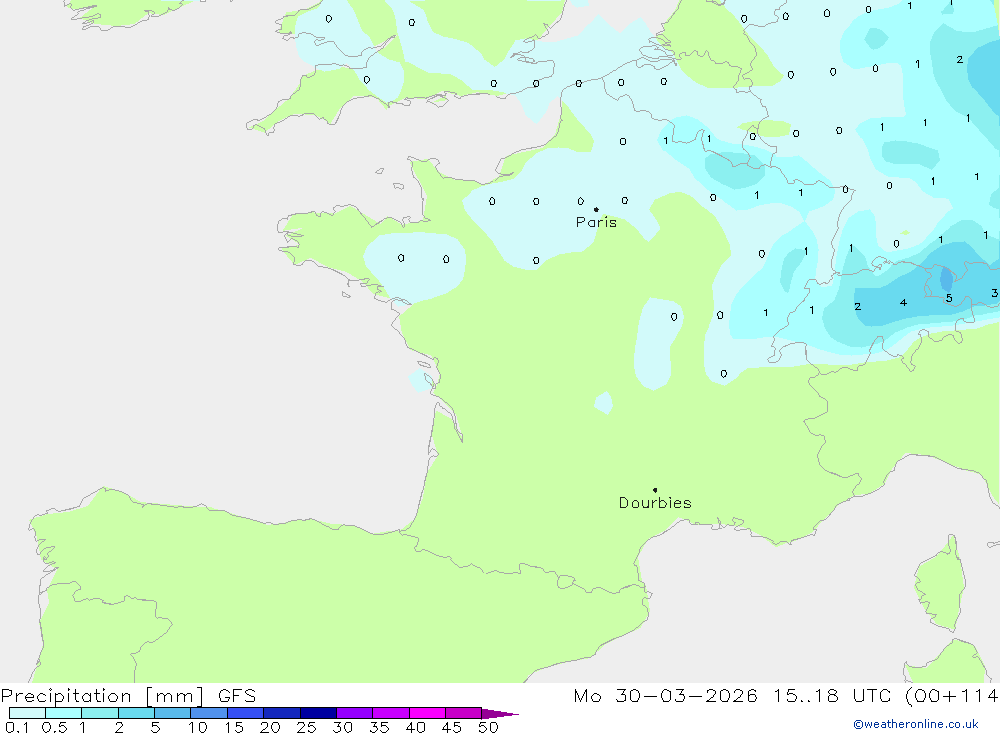This screenshot has height=733, width=1000.
Task: Select the 35–40 mm legend swatch
Action: pos(391,713)
